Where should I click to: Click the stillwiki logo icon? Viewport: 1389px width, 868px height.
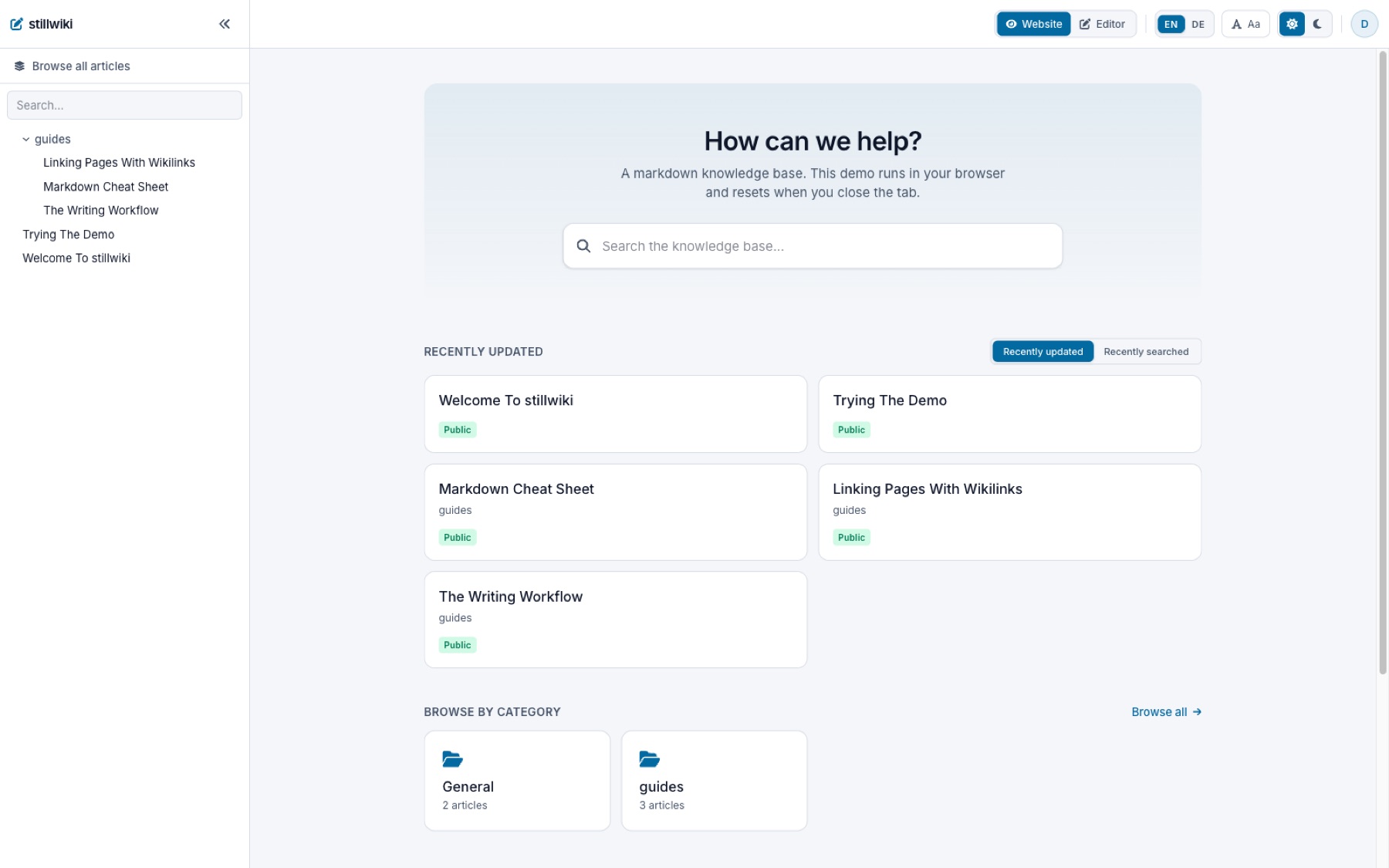16,24
